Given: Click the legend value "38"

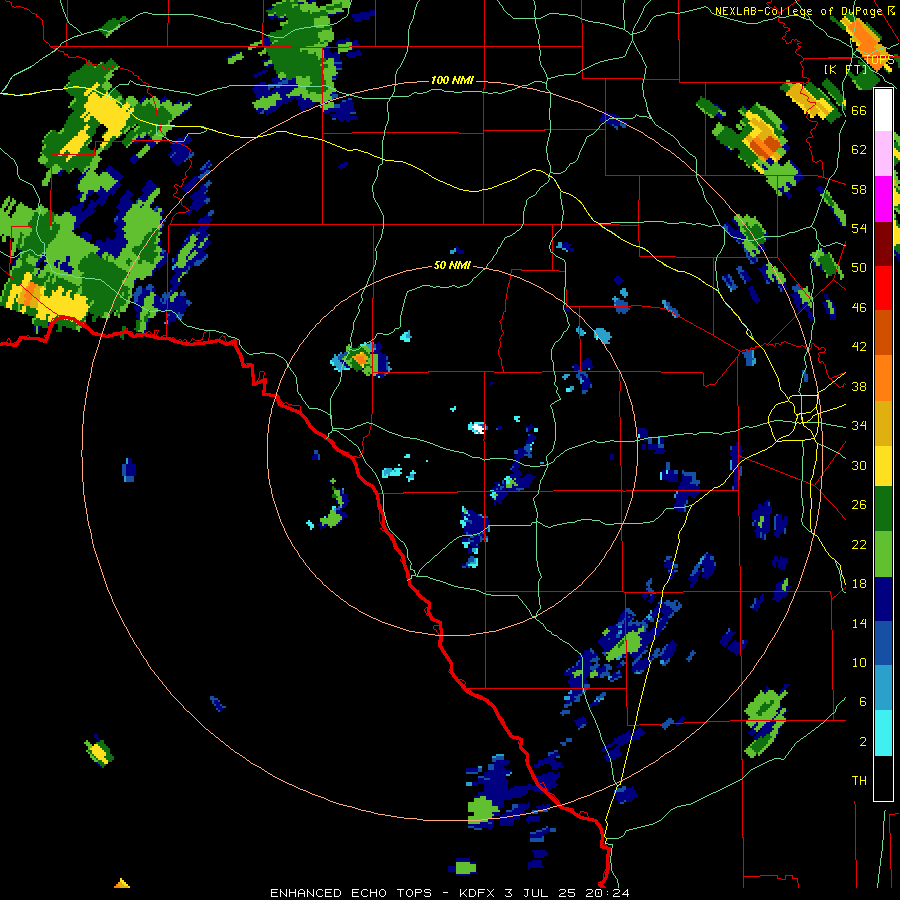Looking at the screenshot, I should coord(859,386).
